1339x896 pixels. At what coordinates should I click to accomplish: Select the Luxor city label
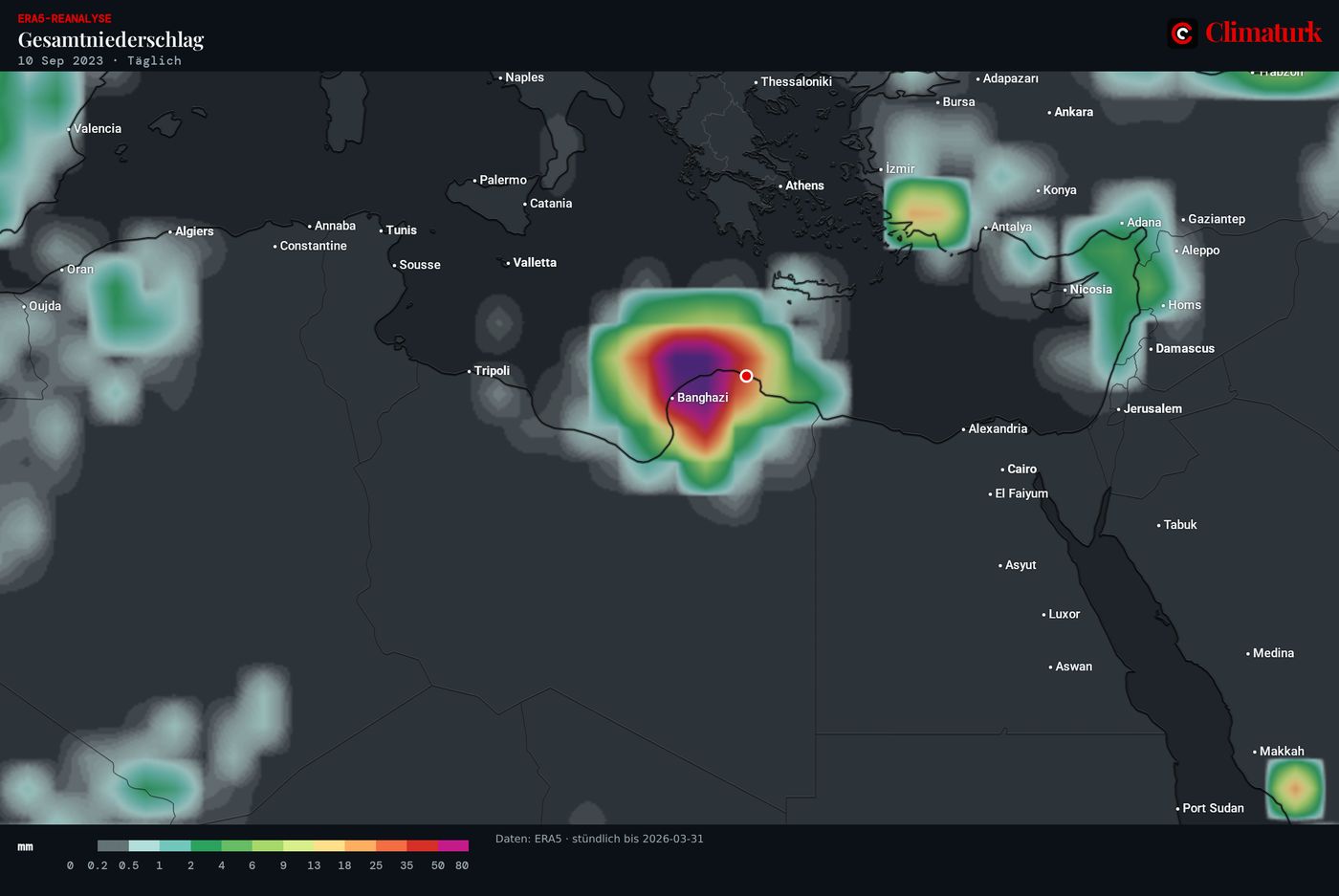(1064, 615)
